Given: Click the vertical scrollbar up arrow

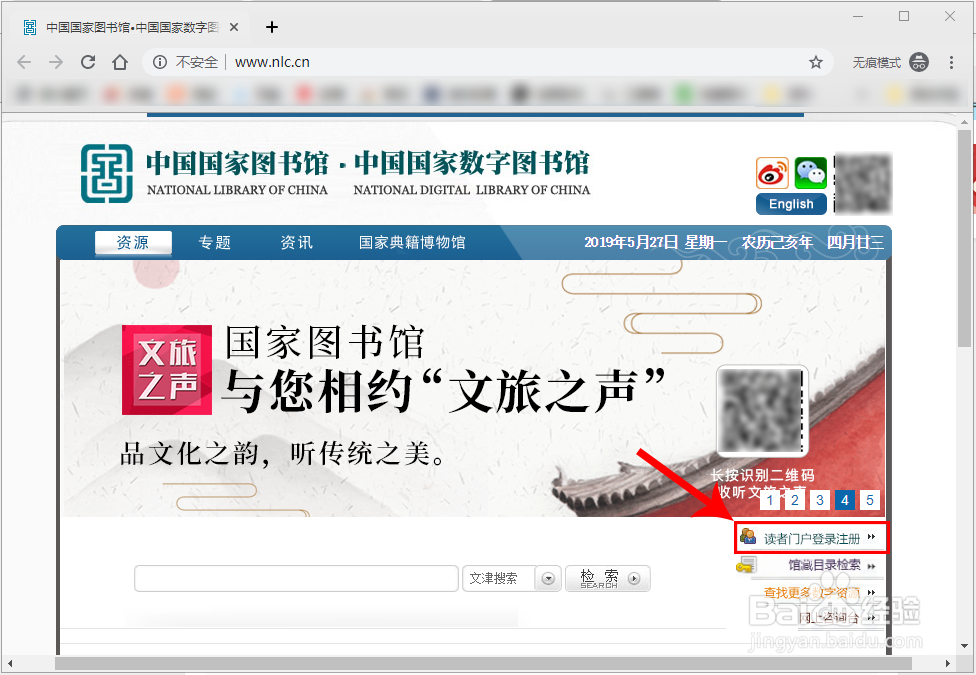Looking at the screenshot, I should click(965, 122).
